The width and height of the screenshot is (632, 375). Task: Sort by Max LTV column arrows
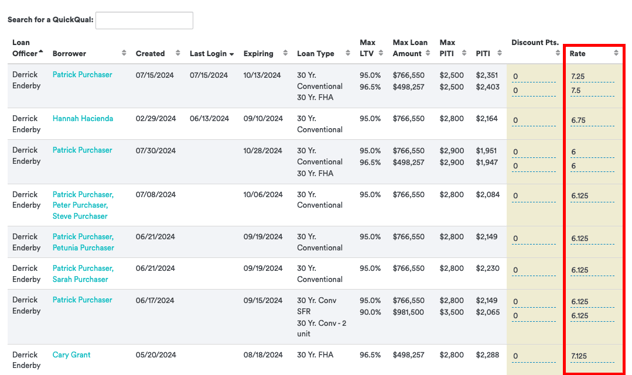[381, 53]
